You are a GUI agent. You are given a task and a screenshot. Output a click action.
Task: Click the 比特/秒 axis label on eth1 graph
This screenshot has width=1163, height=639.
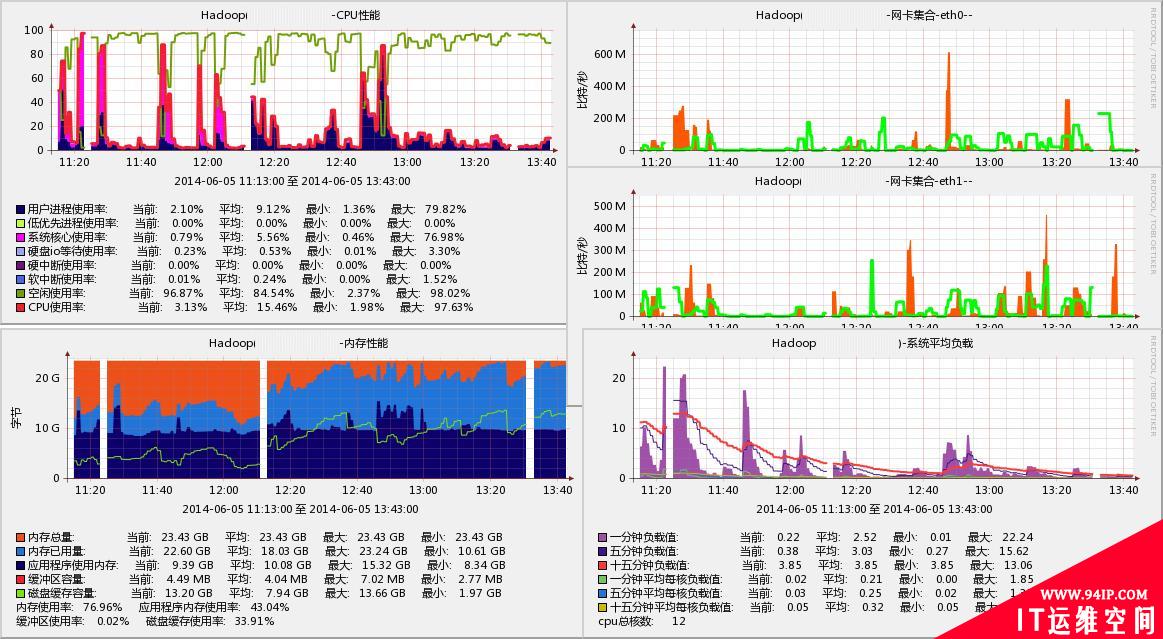tap(582, 258)
